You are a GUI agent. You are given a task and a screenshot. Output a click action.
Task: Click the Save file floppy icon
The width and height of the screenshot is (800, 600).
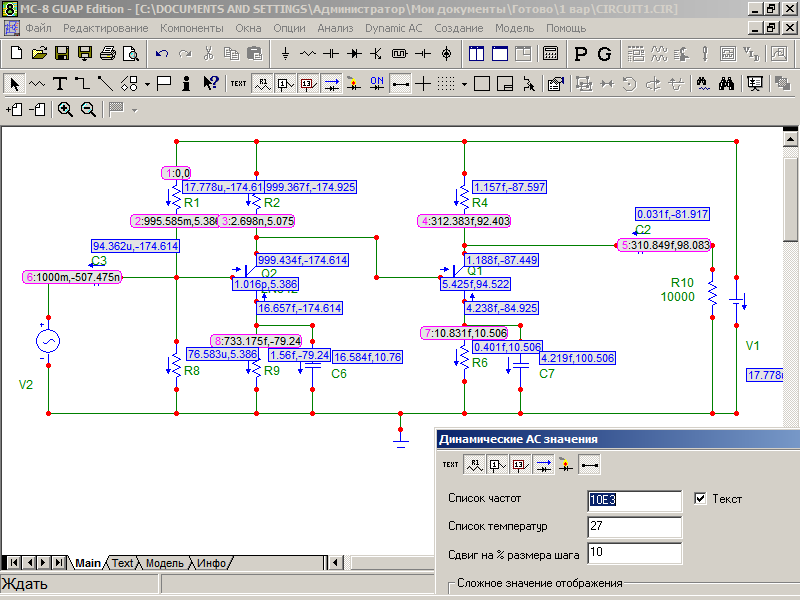pyautogui.click(x=62, y=52)
